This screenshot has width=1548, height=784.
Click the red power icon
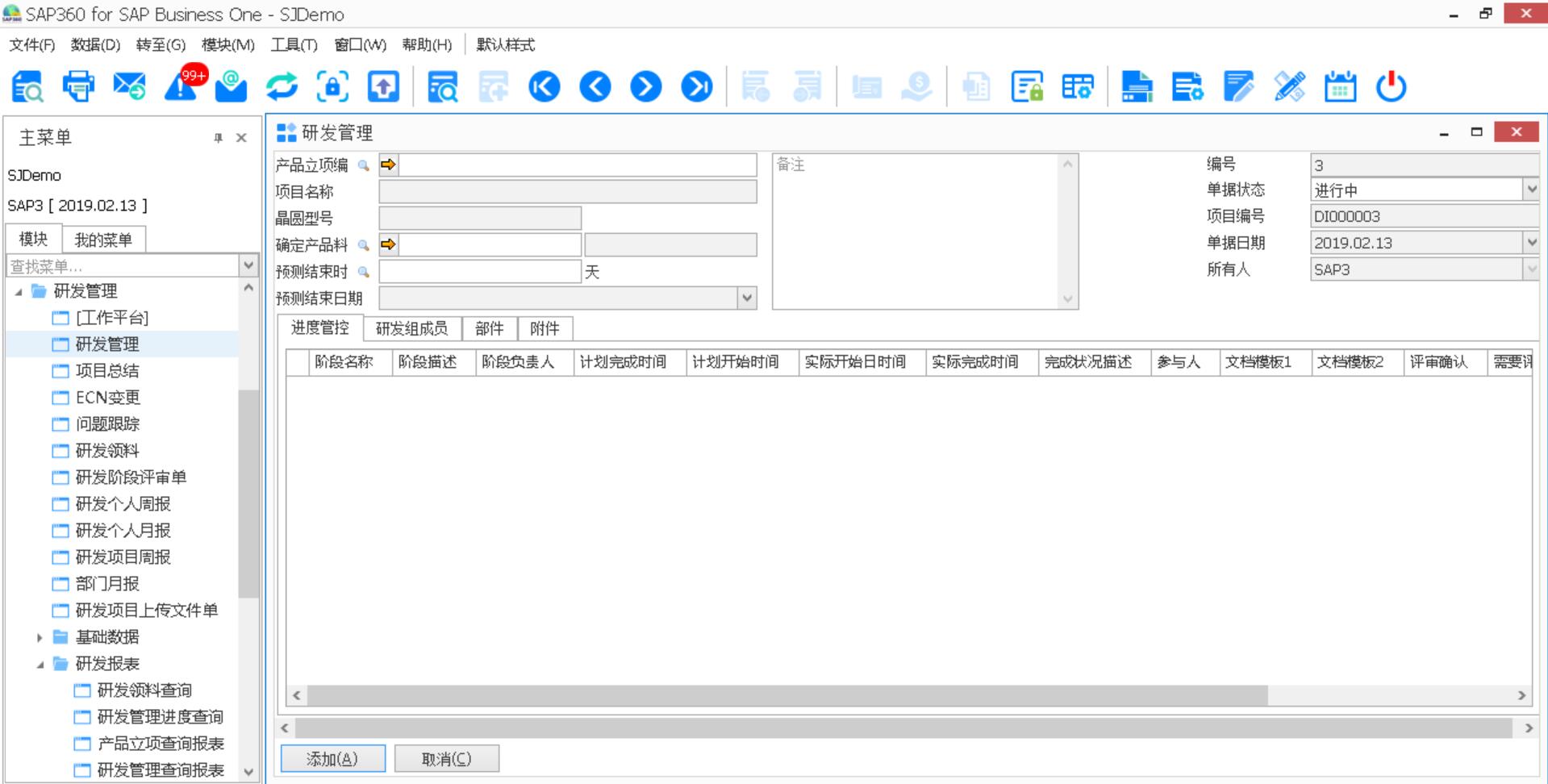tap(1391, 86)
